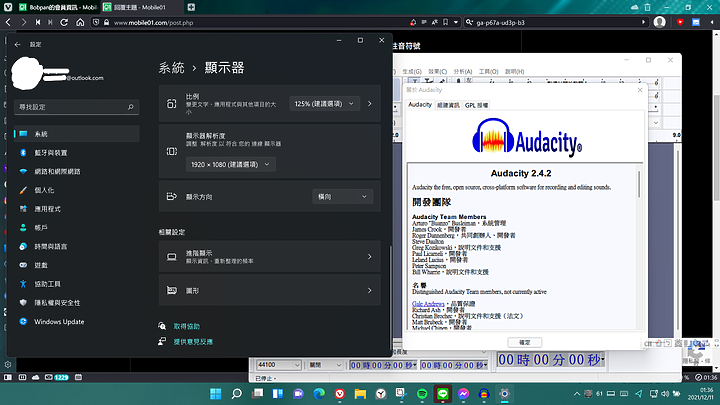Click the Find a setting search field
Image resolution: width=720 pixels, height=405 pixels.
pos(76,107)
